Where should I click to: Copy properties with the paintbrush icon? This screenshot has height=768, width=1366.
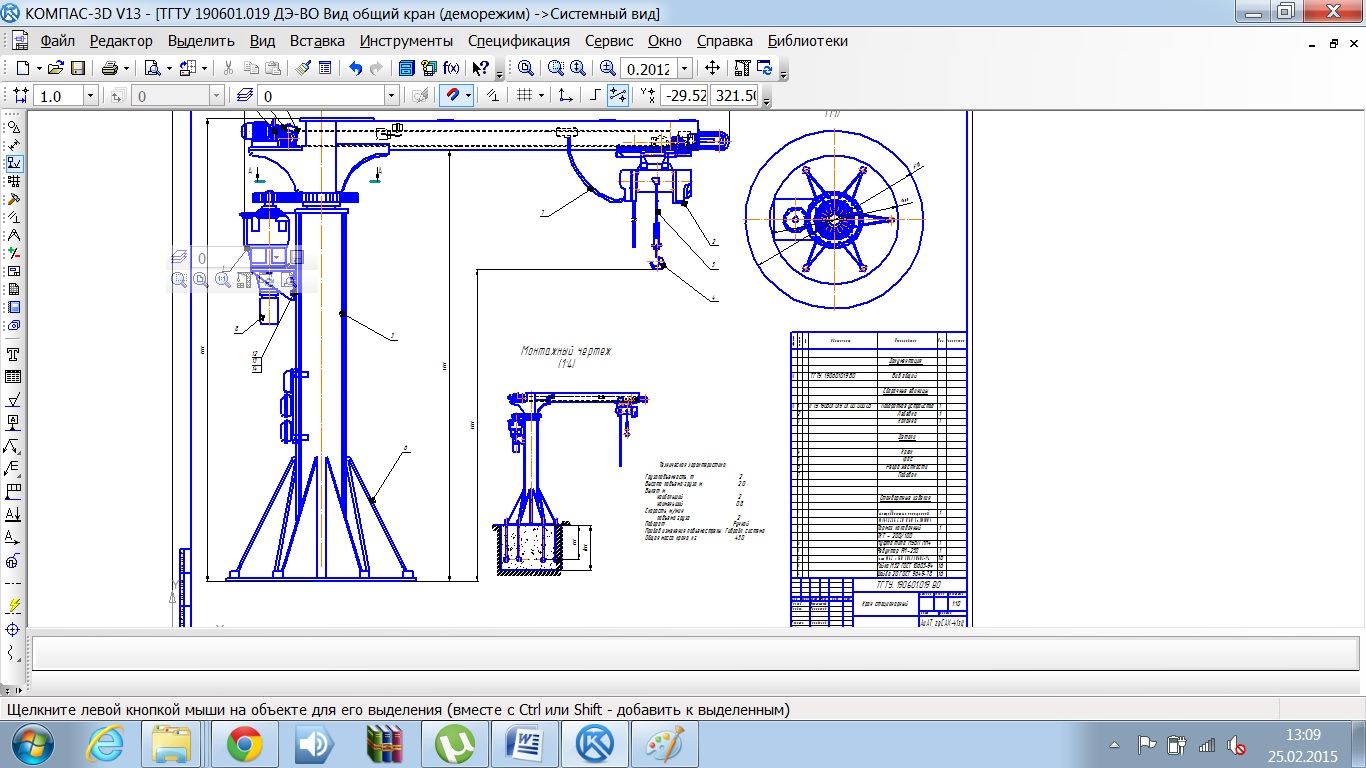[x=303, y=68]
